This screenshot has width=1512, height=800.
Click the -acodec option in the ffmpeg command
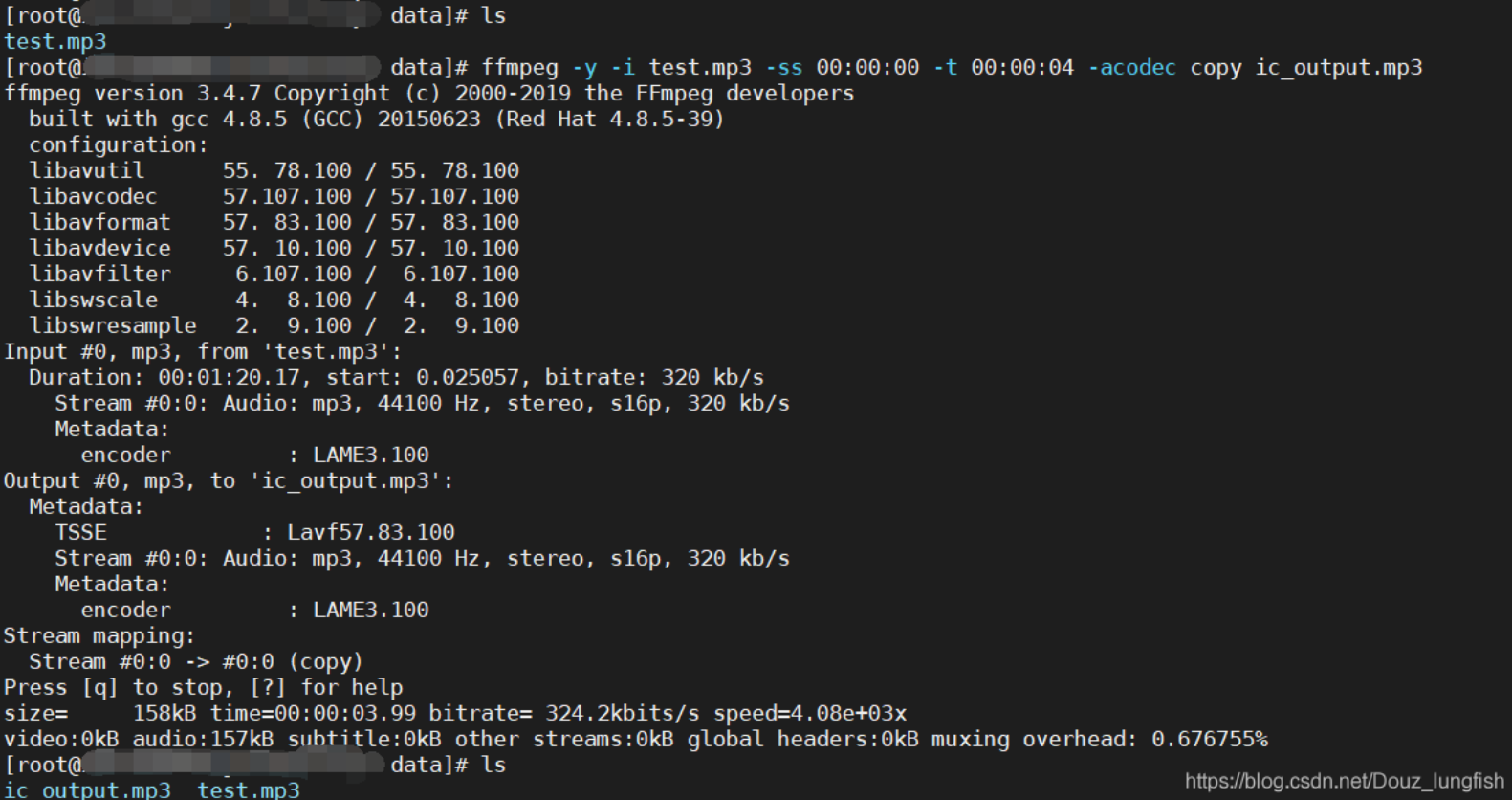[1131, 68]
